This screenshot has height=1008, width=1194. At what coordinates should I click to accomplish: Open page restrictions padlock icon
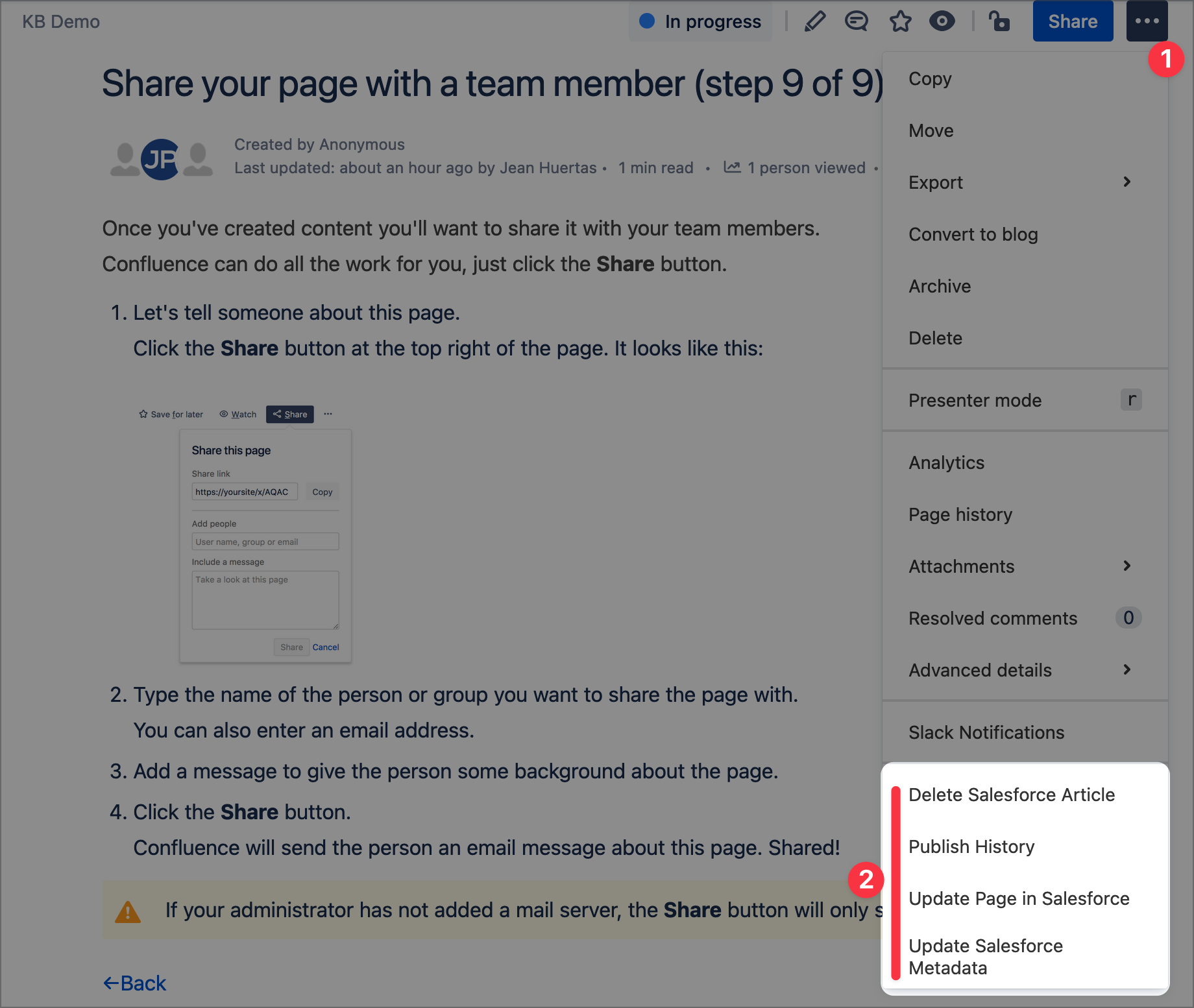999,21
